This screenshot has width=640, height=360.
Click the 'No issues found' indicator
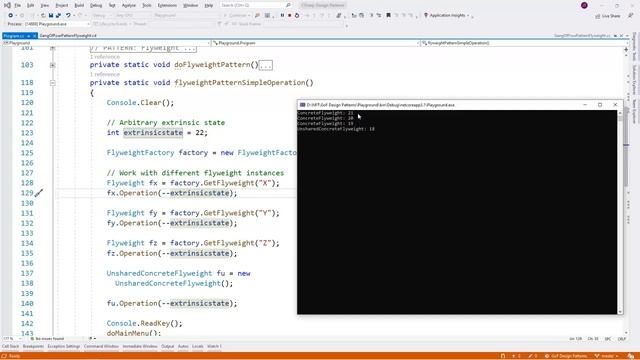[47, 339]
